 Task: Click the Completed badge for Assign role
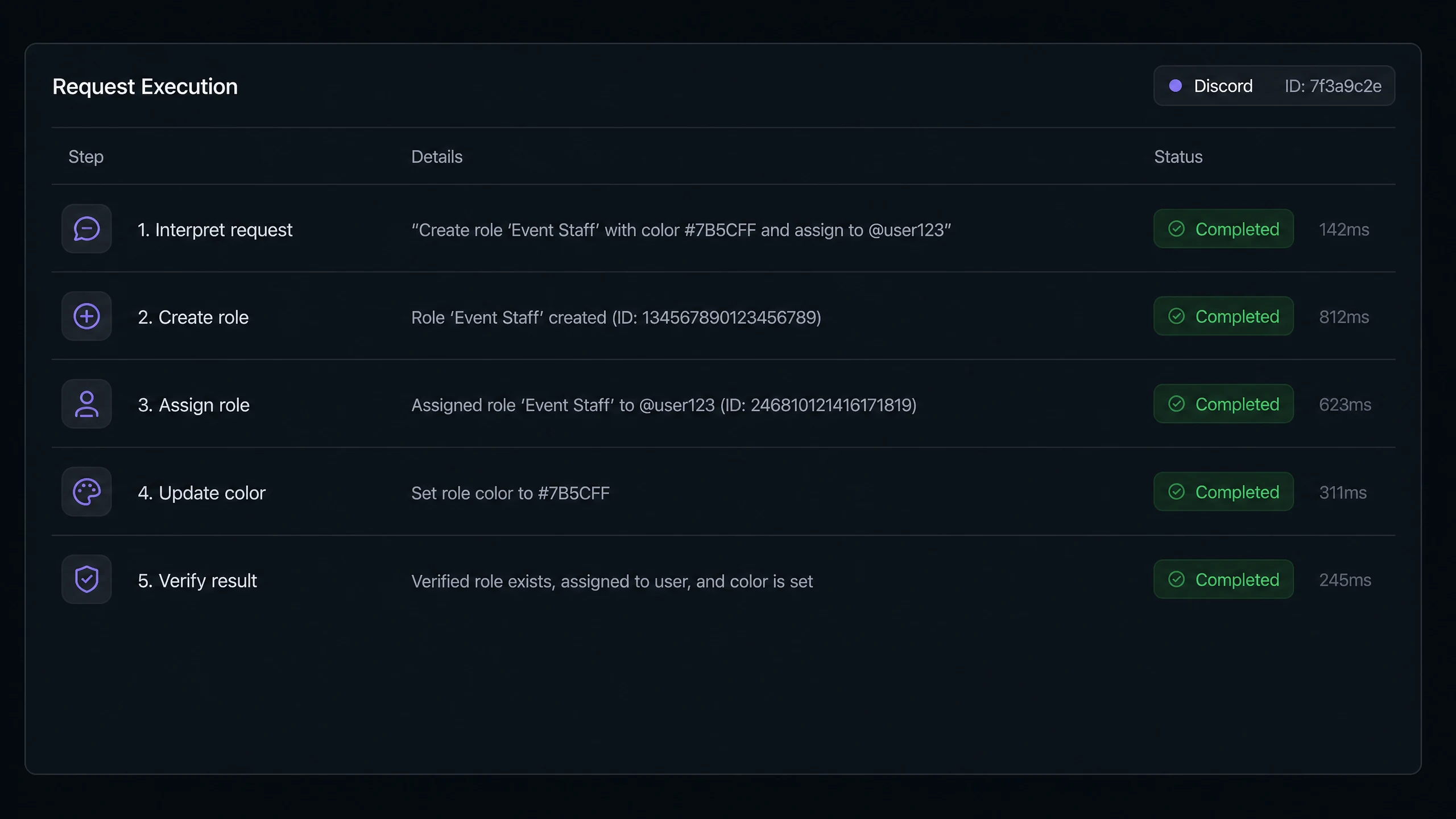[x=1223, y=404]
